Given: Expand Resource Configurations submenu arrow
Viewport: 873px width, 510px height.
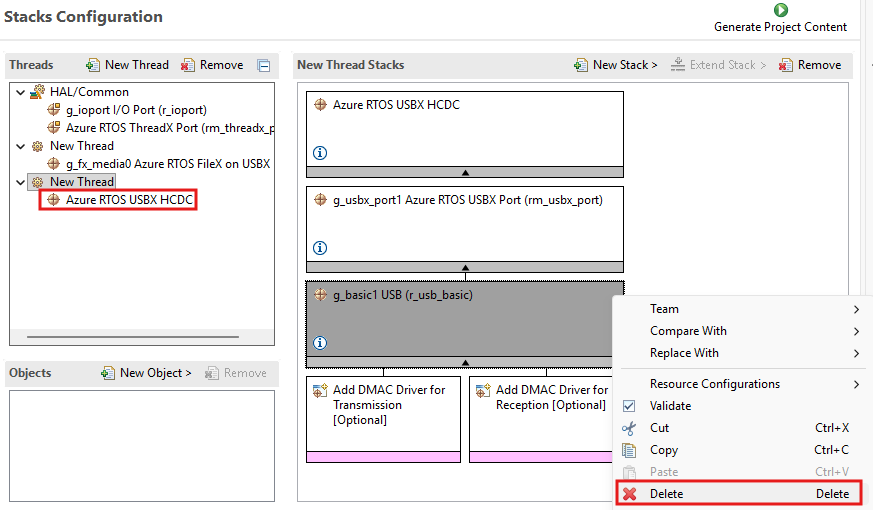Looking at the screenshot, I should pyautogui.click(x=856, y=384).
